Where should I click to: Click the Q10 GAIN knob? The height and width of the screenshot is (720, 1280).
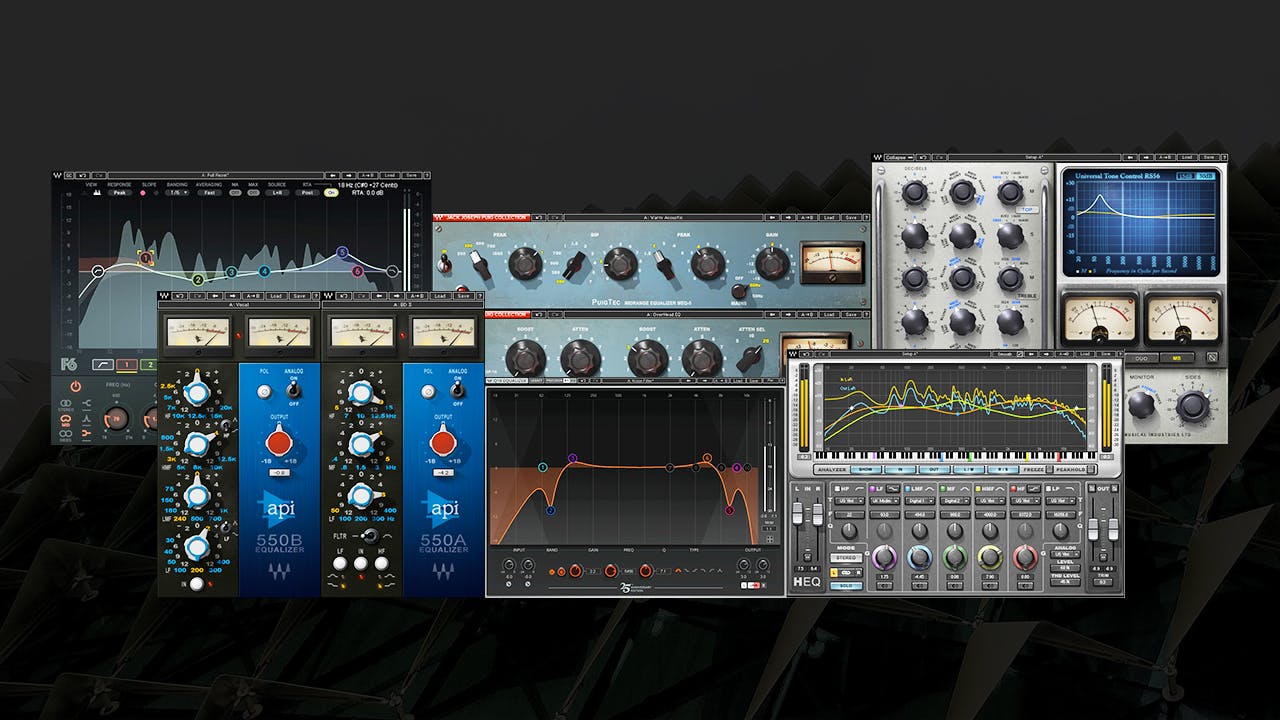pyautogui.click(x=575, y=571)
